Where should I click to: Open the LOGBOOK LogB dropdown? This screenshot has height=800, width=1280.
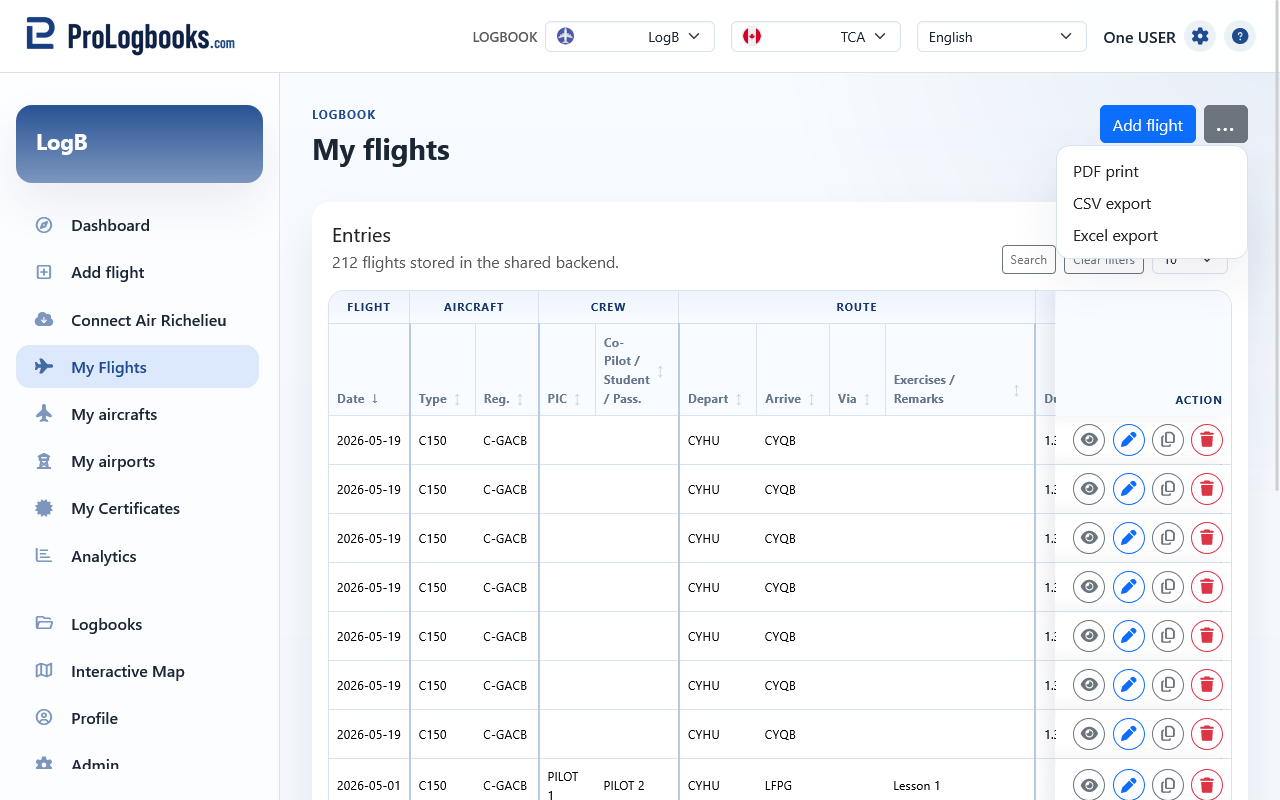pyautogui.click(x=630, y=37)
